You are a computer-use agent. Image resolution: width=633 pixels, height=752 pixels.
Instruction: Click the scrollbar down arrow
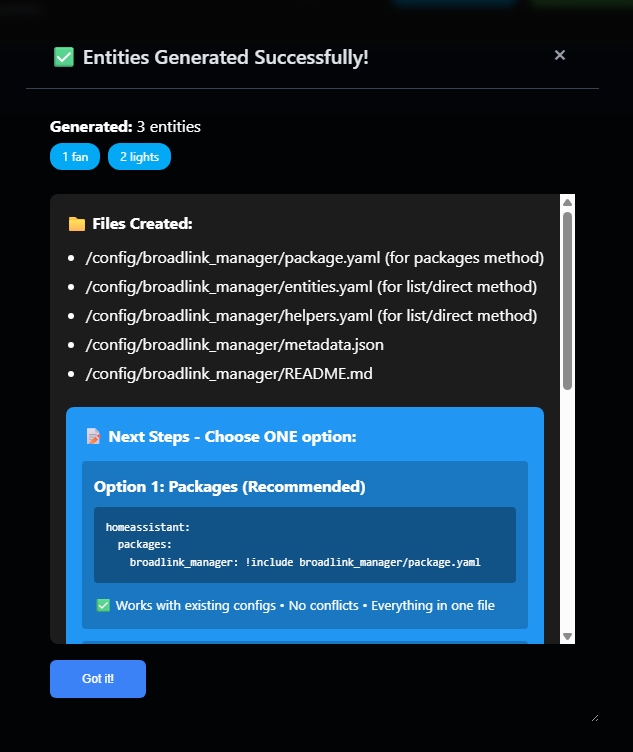pyautogui.click(x=567, y=636)
